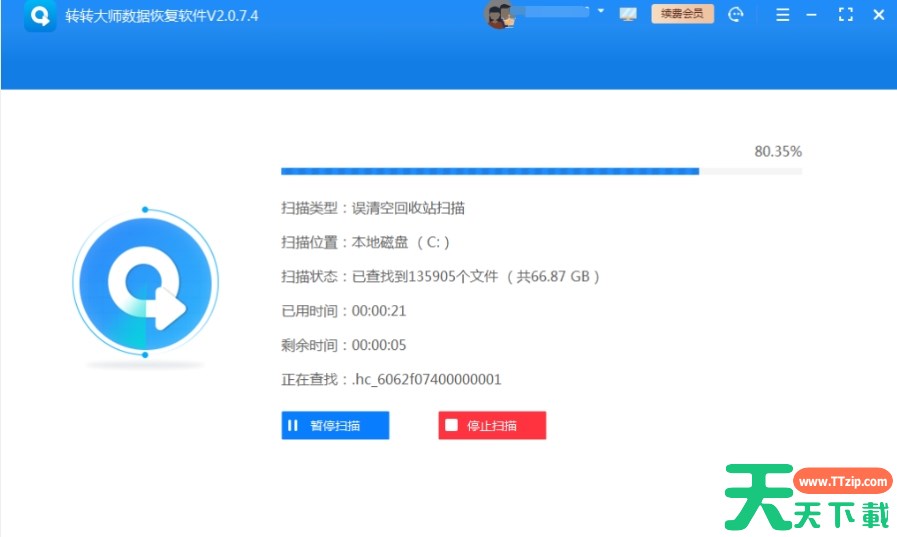Open the customer service chat icon
This screenshot has height=537, width=897.
[736, 15]
